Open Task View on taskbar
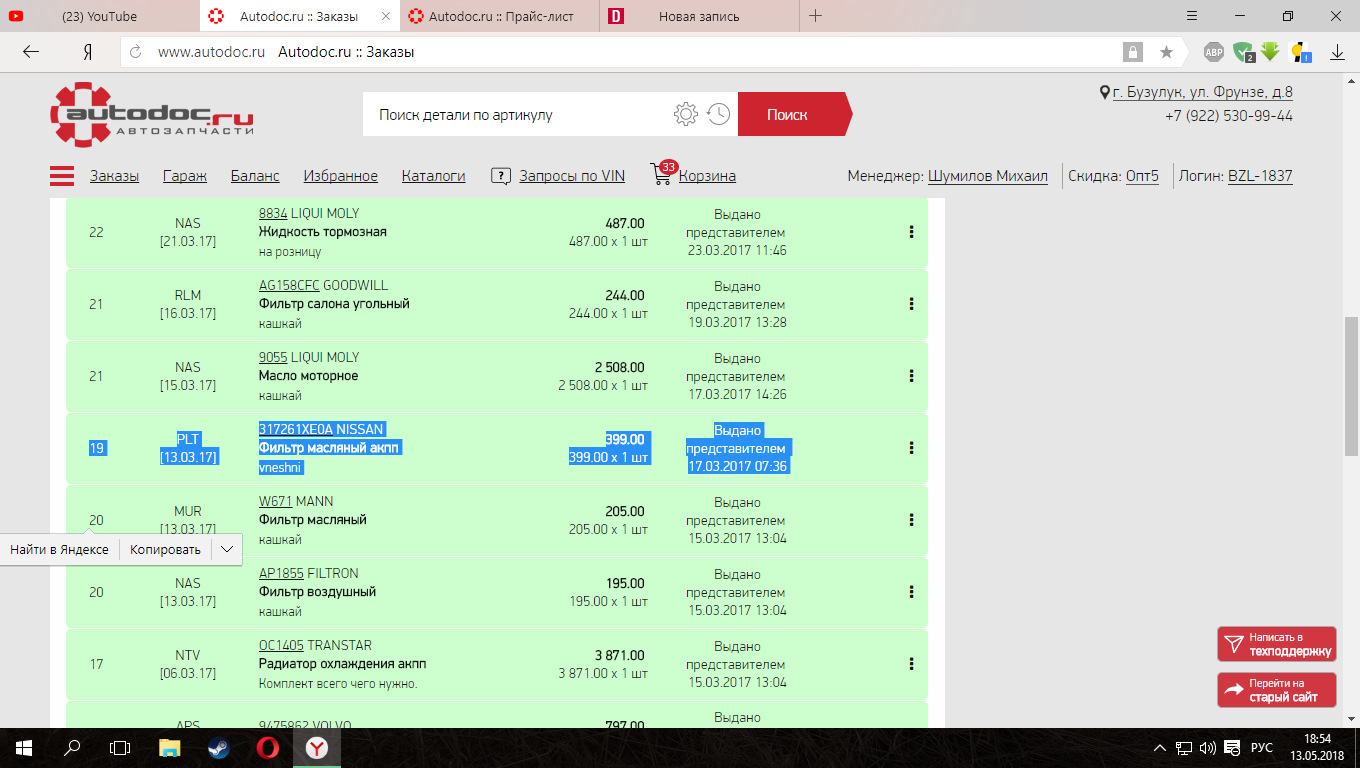Screen dimensions: 1360x768 [x=120, y=747]
